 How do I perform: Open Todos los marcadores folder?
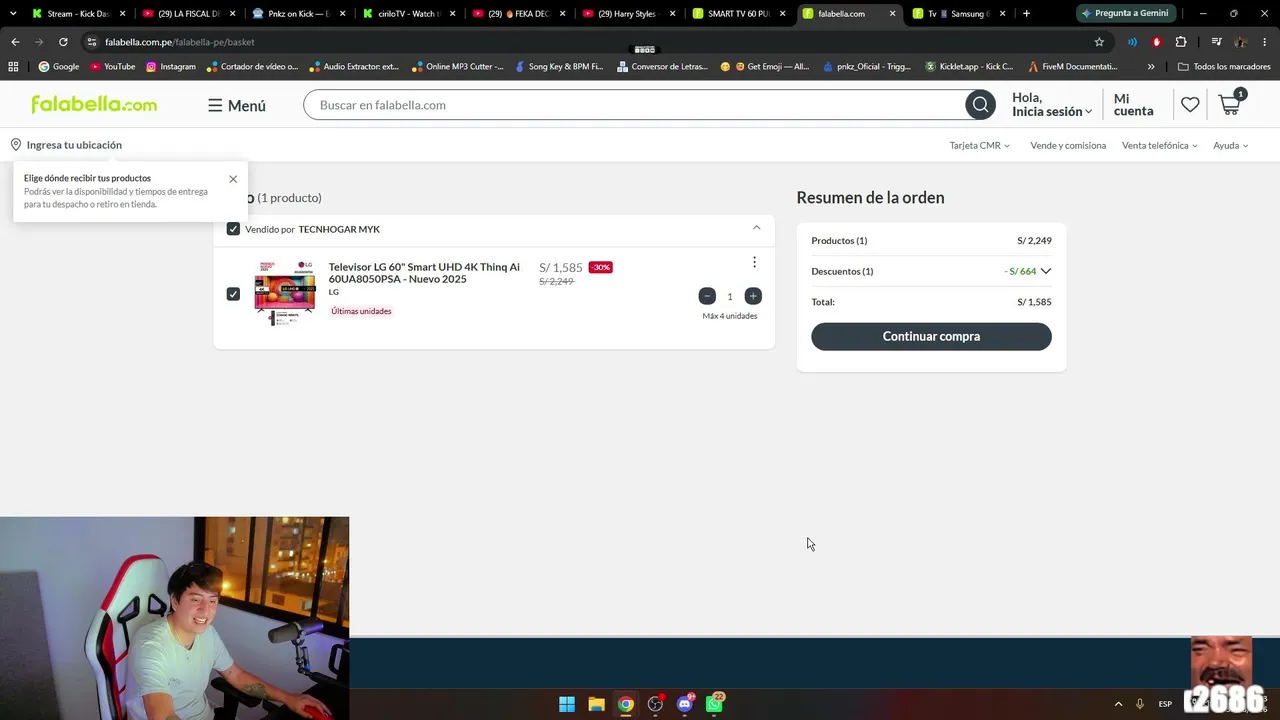pyautogui.click(x=1224, y=67)
